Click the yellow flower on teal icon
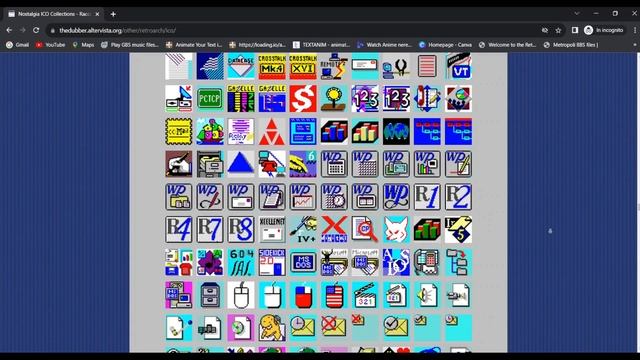The width and height of the screenshot is (640, 360). [x=334, y=99]
